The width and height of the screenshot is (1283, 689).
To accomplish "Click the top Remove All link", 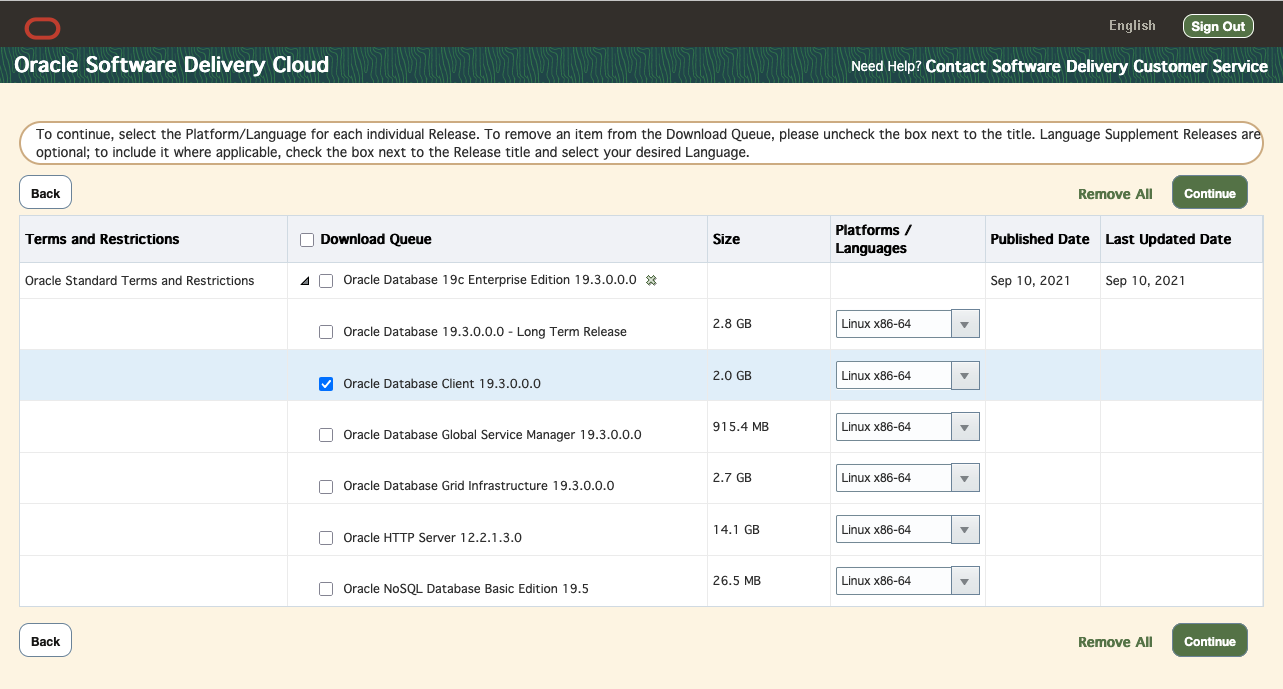I will point(1115,194).
